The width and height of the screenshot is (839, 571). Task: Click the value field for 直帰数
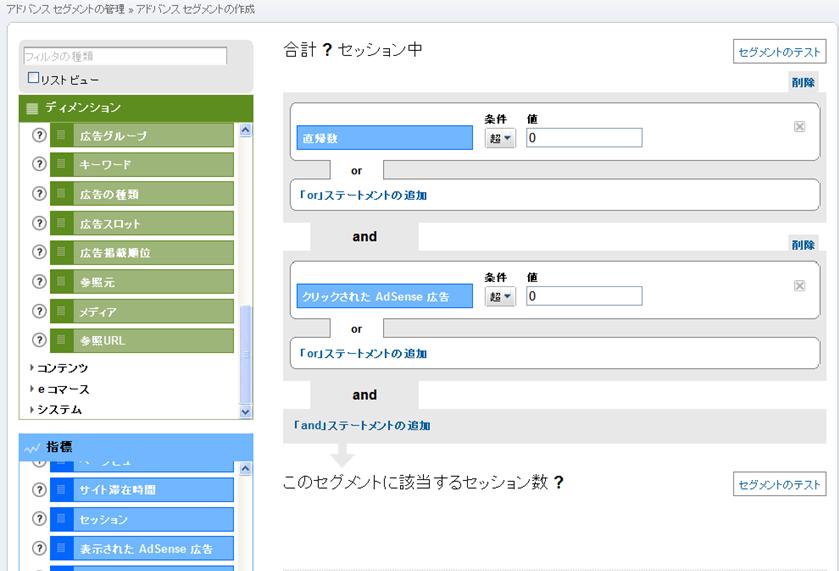coord(584,138)
